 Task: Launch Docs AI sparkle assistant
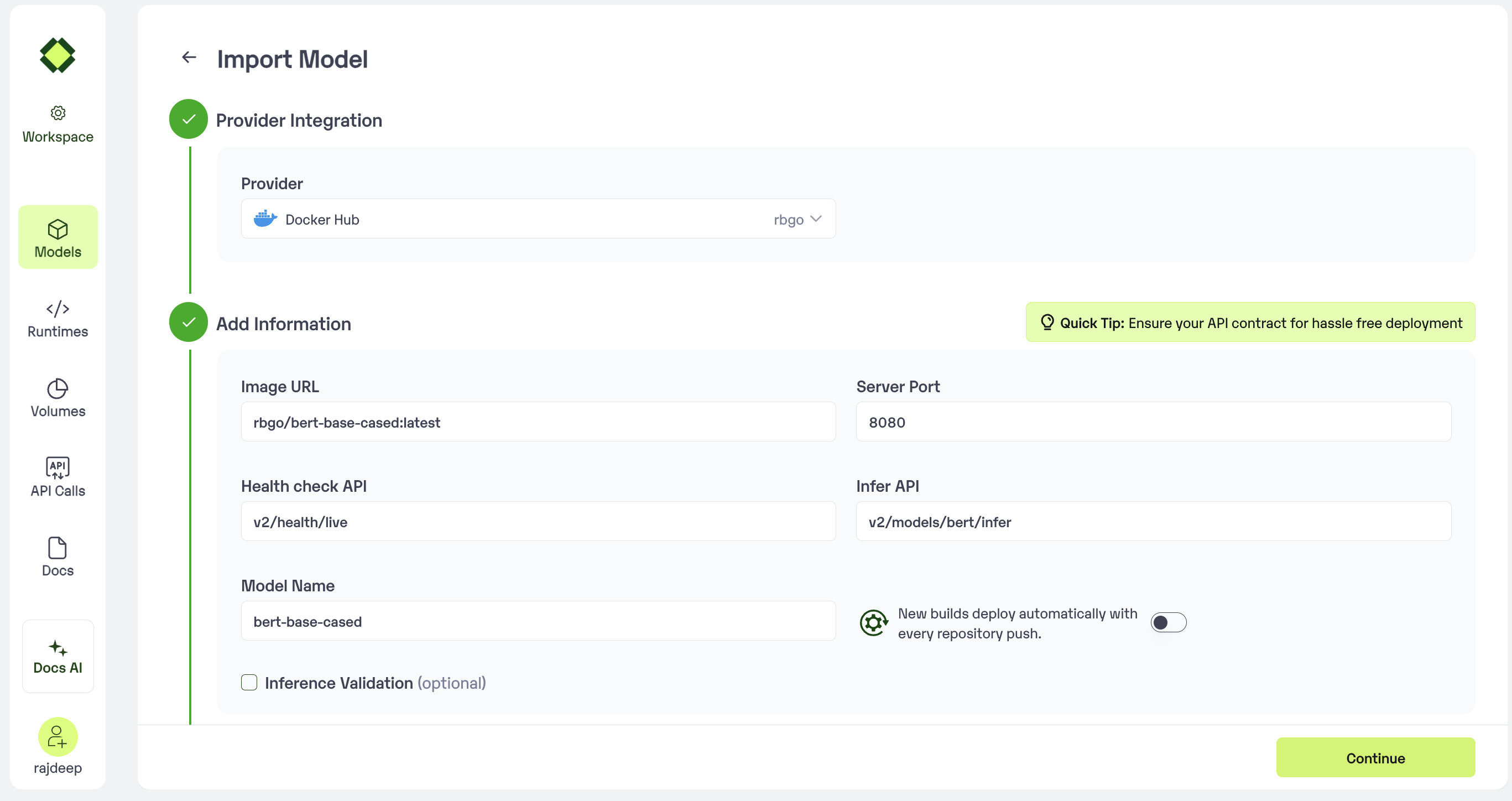(58, 656)
